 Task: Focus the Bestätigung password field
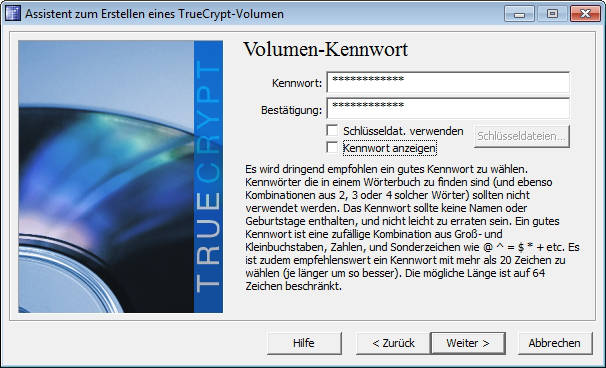click(x=448, y=108)
